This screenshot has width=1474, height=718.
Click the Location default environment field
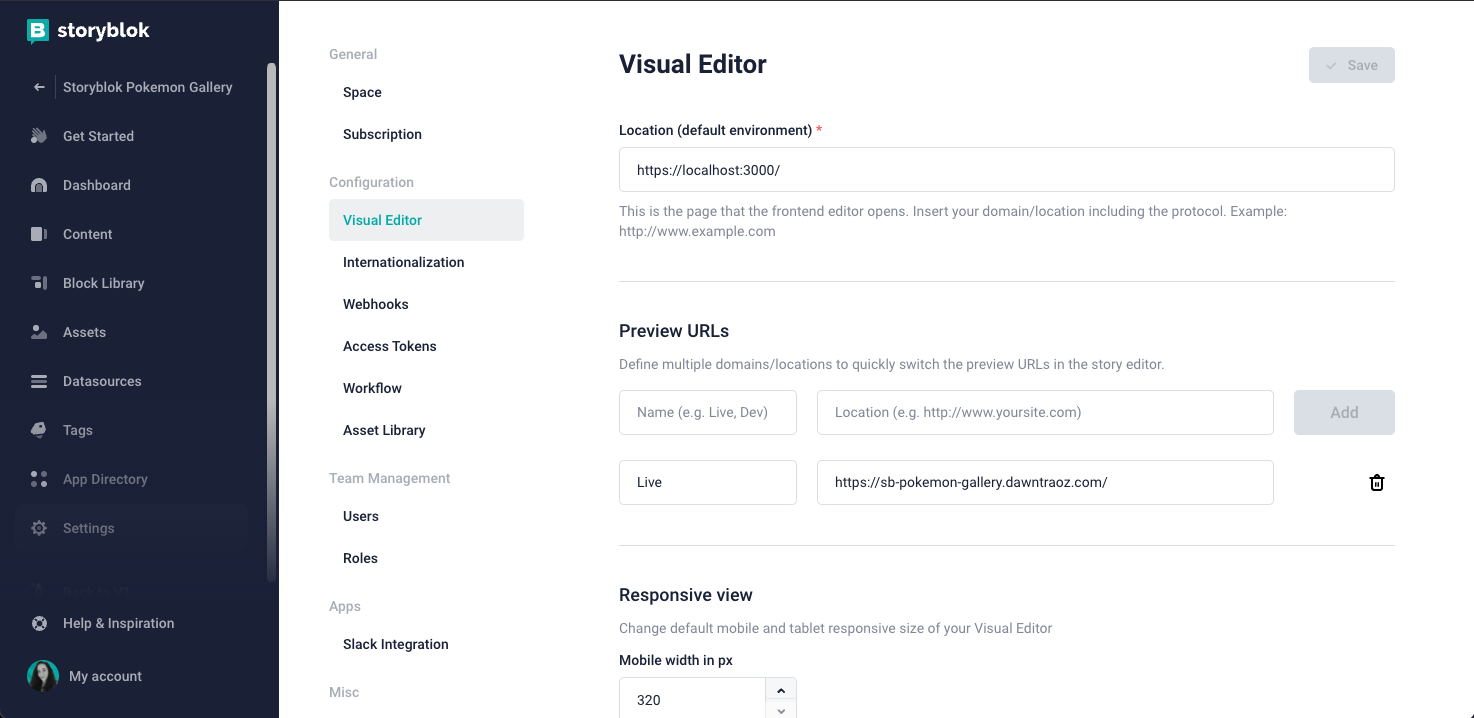click(x=1006, y=169)
